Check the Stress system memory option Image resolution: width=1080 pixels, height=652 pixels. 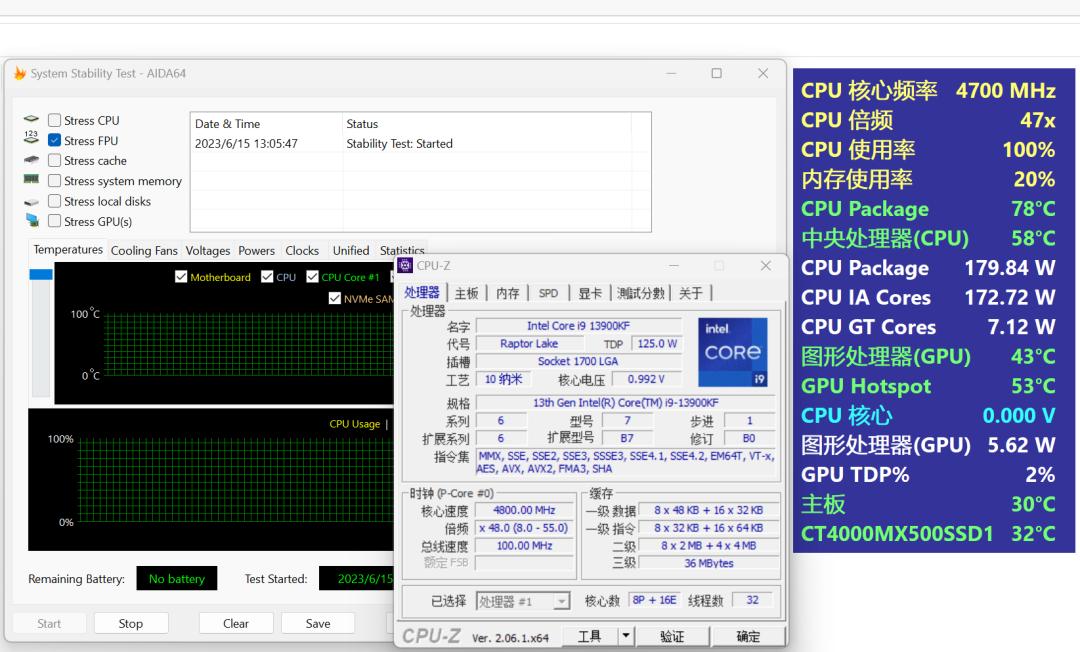[54, 181]
